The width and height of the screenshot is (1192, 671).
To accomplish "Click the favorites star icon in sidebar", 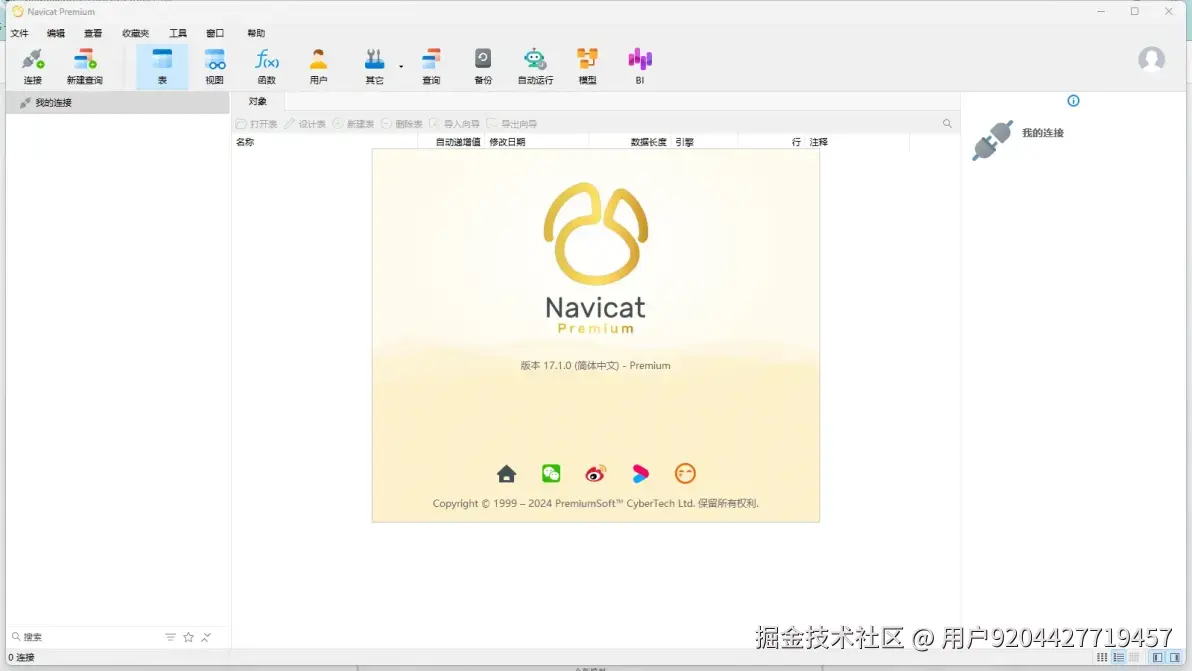I will [189, 638].
